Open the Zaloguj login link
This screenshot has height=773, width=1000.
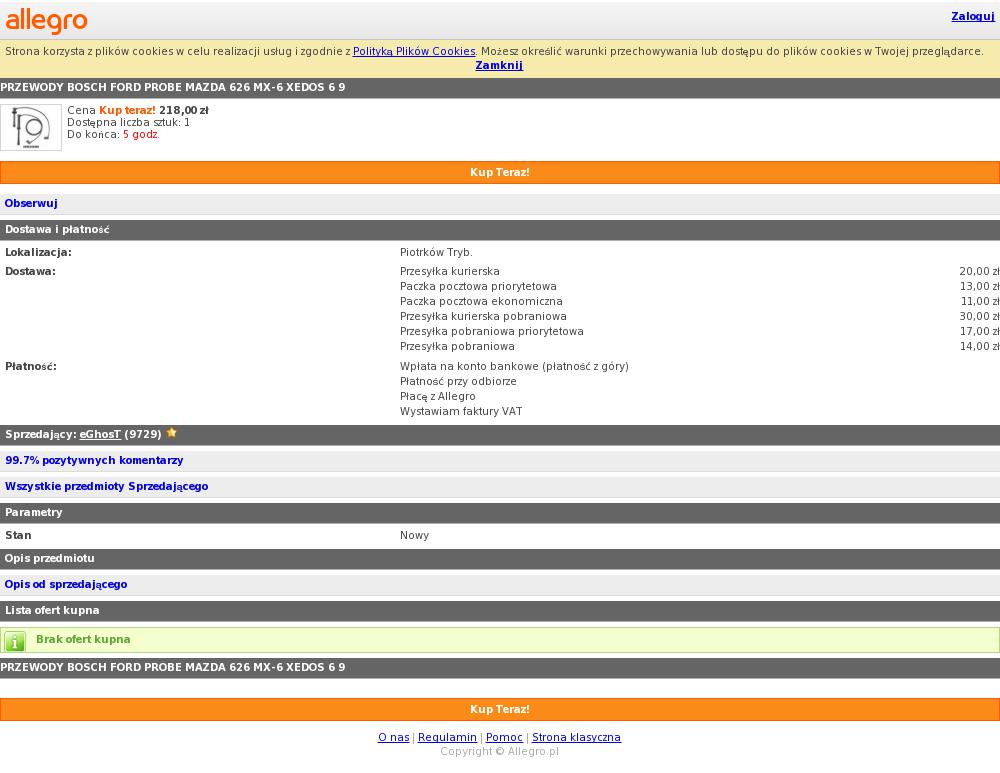(973, 17)
